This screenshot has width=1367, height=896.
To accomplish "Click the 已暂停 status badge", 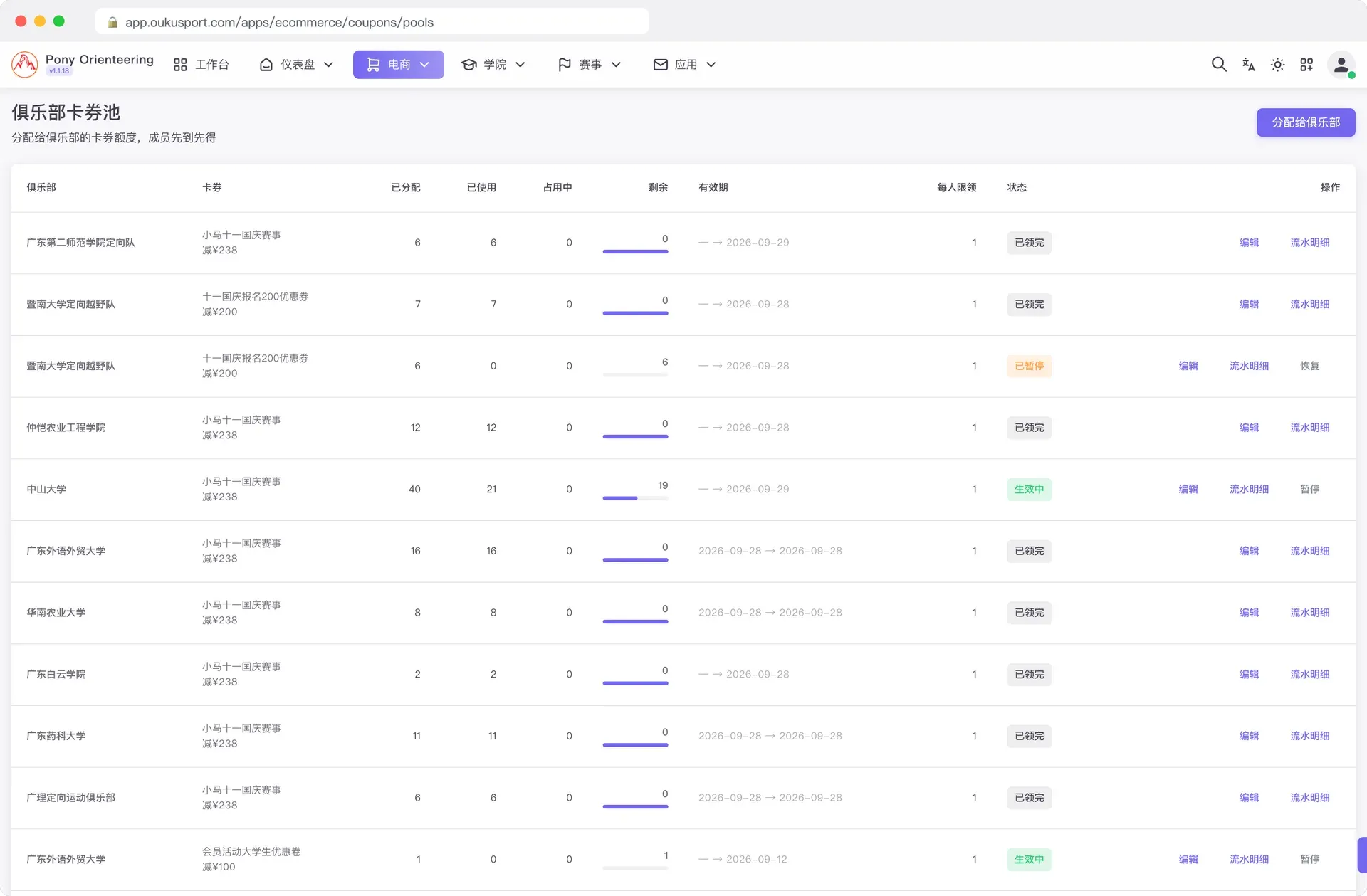I will tap(1029, 366).
